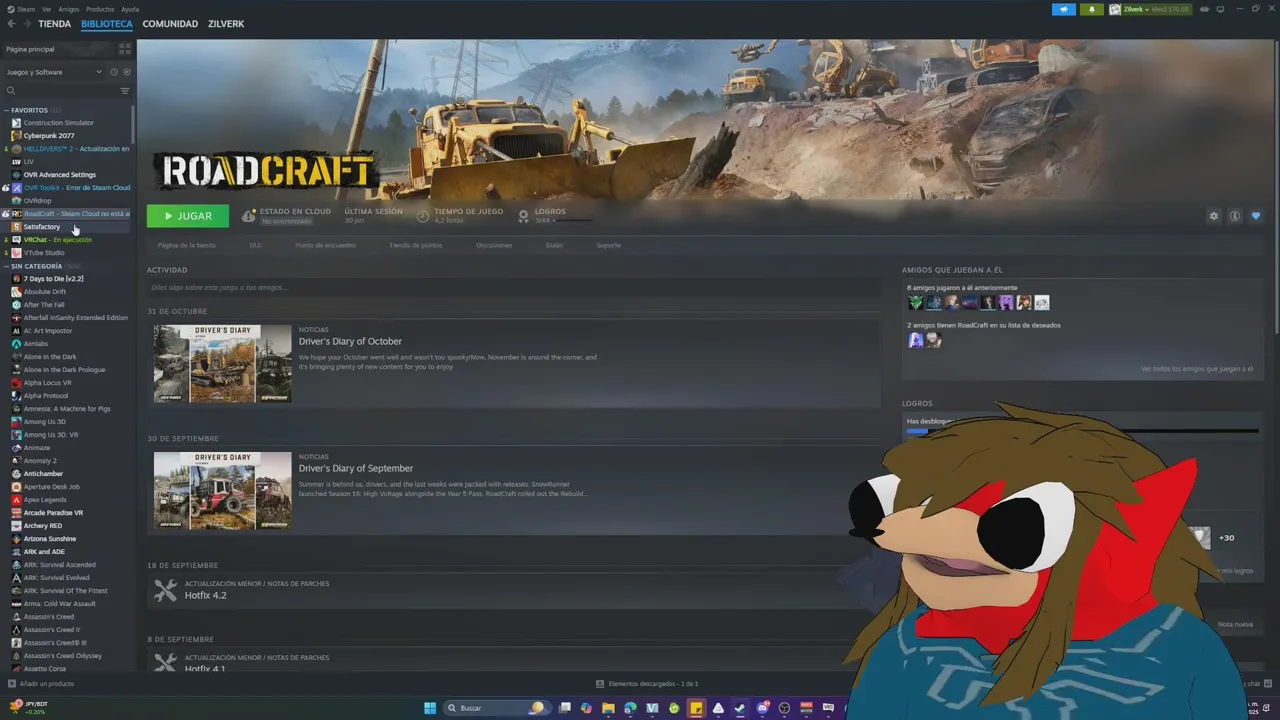Image resolution: width=1280 pixels, height=720 pixels.
Task: Go back with the left navigation arrow
Action: tap(11, 24)
